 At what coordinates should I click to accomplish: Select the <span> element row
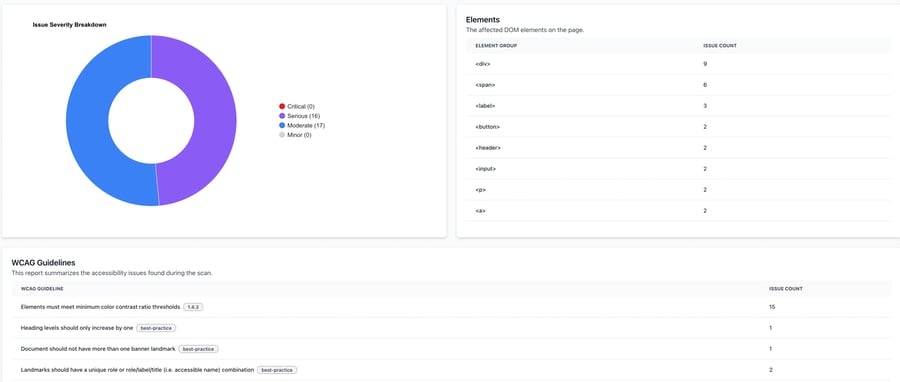click(678, 85)
